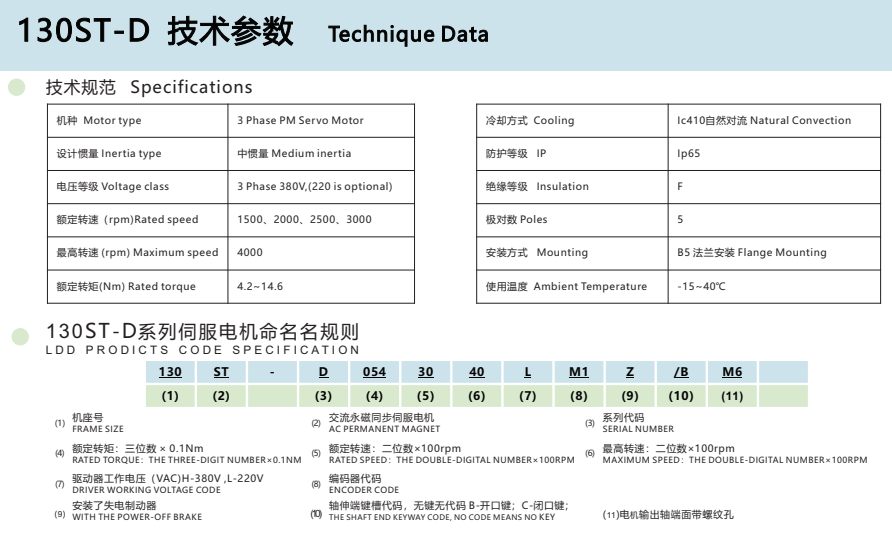892x534 pixels.
Task: Click the green bullet beside 130ST-D系列伺服电机命名规则
Action: click(x=20, y=336)
